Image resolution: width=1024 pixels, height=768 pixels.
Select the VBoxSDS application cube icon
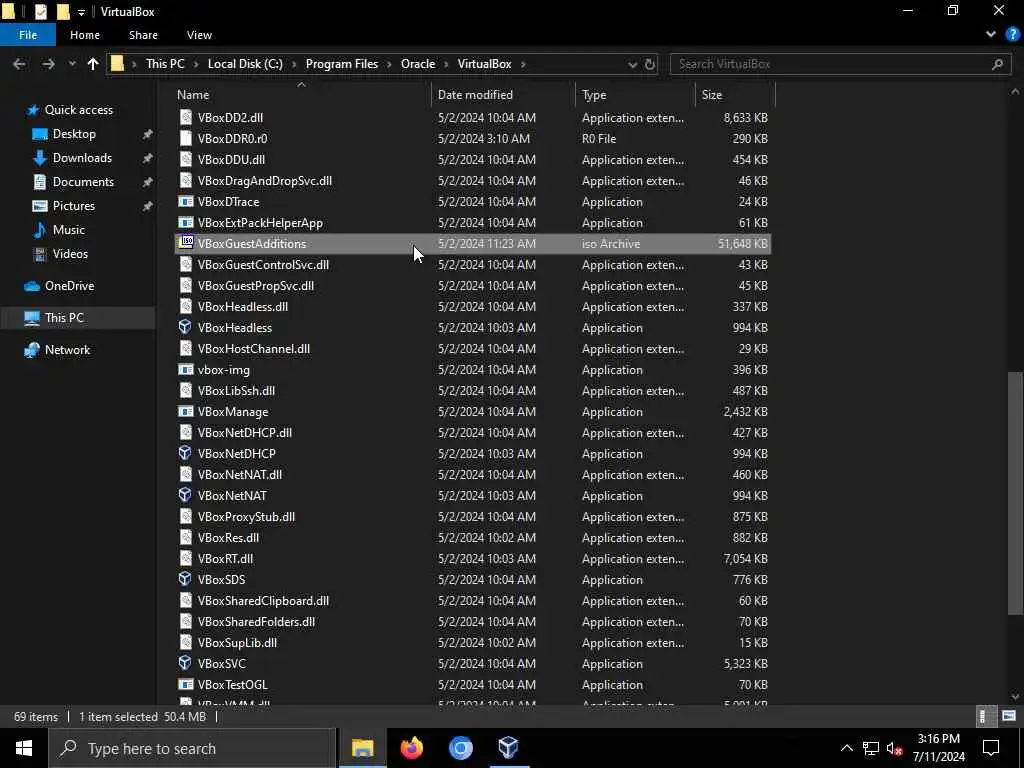[x=185, y=579]
